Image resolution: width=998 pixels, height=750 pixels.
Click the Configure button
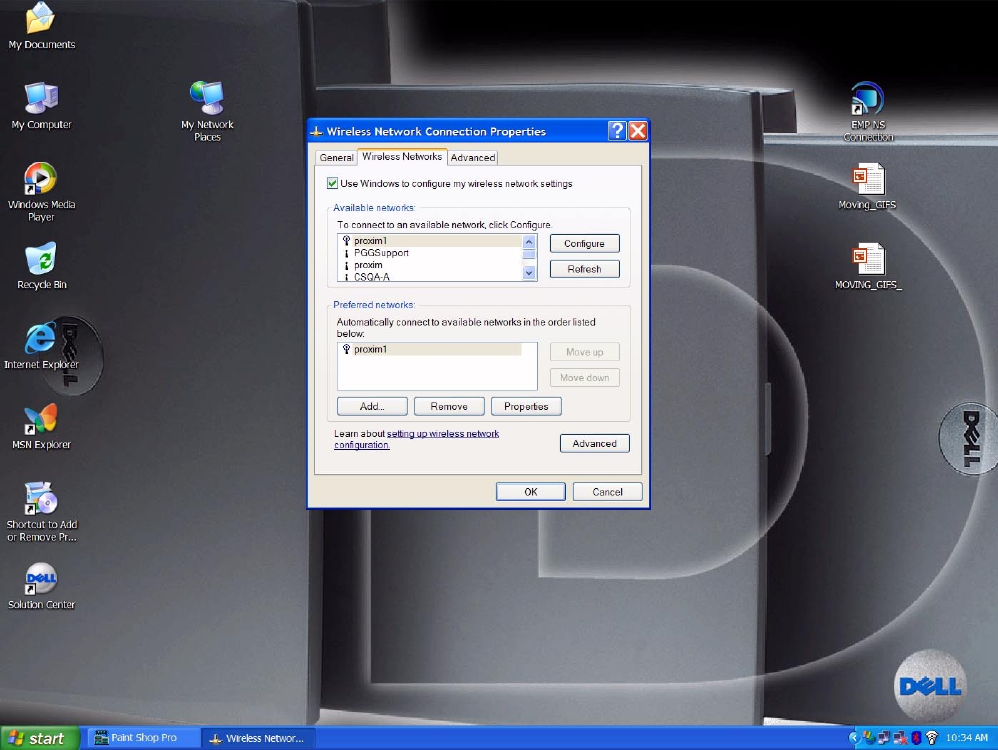(x=584, y=243)
